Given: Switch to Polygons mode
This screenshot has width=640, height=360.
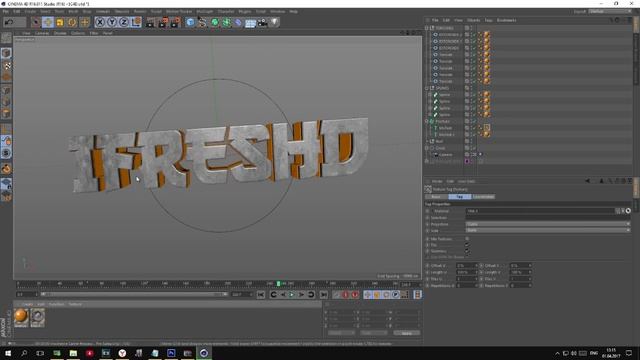Looking at the screenshot, I should point(6,114).
